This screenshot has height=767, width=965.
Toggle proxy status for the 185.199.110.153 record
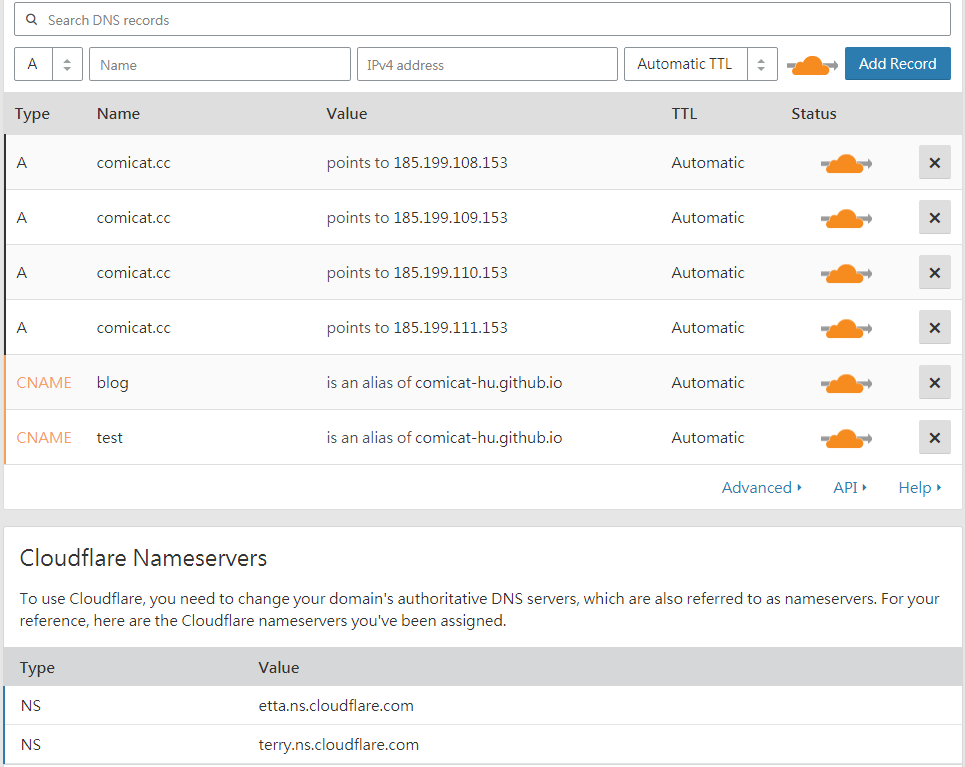point(846,272)
